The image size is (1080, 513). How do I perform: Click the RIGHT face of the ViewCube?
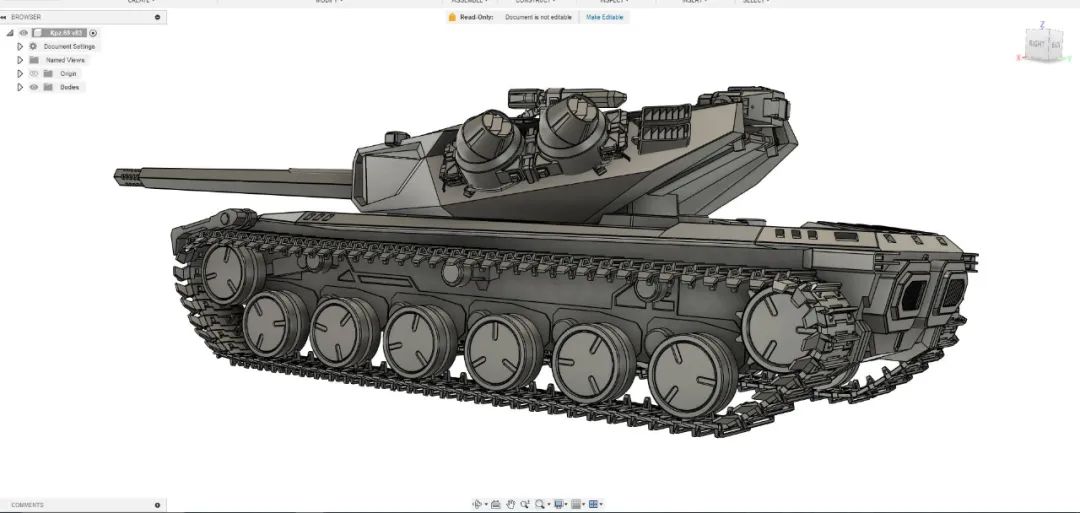[1036, 43]
